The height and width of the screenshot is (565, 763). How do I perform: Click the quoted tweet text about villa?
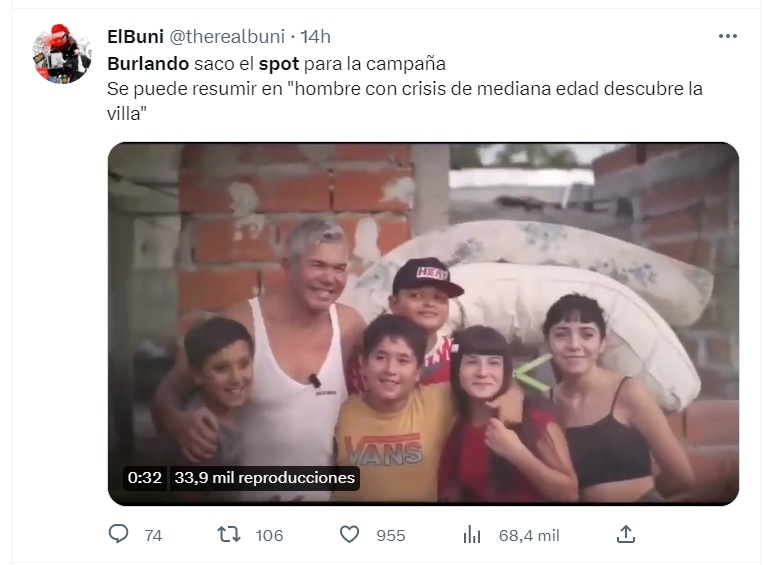pyautogui.click(x=404, y=101)
